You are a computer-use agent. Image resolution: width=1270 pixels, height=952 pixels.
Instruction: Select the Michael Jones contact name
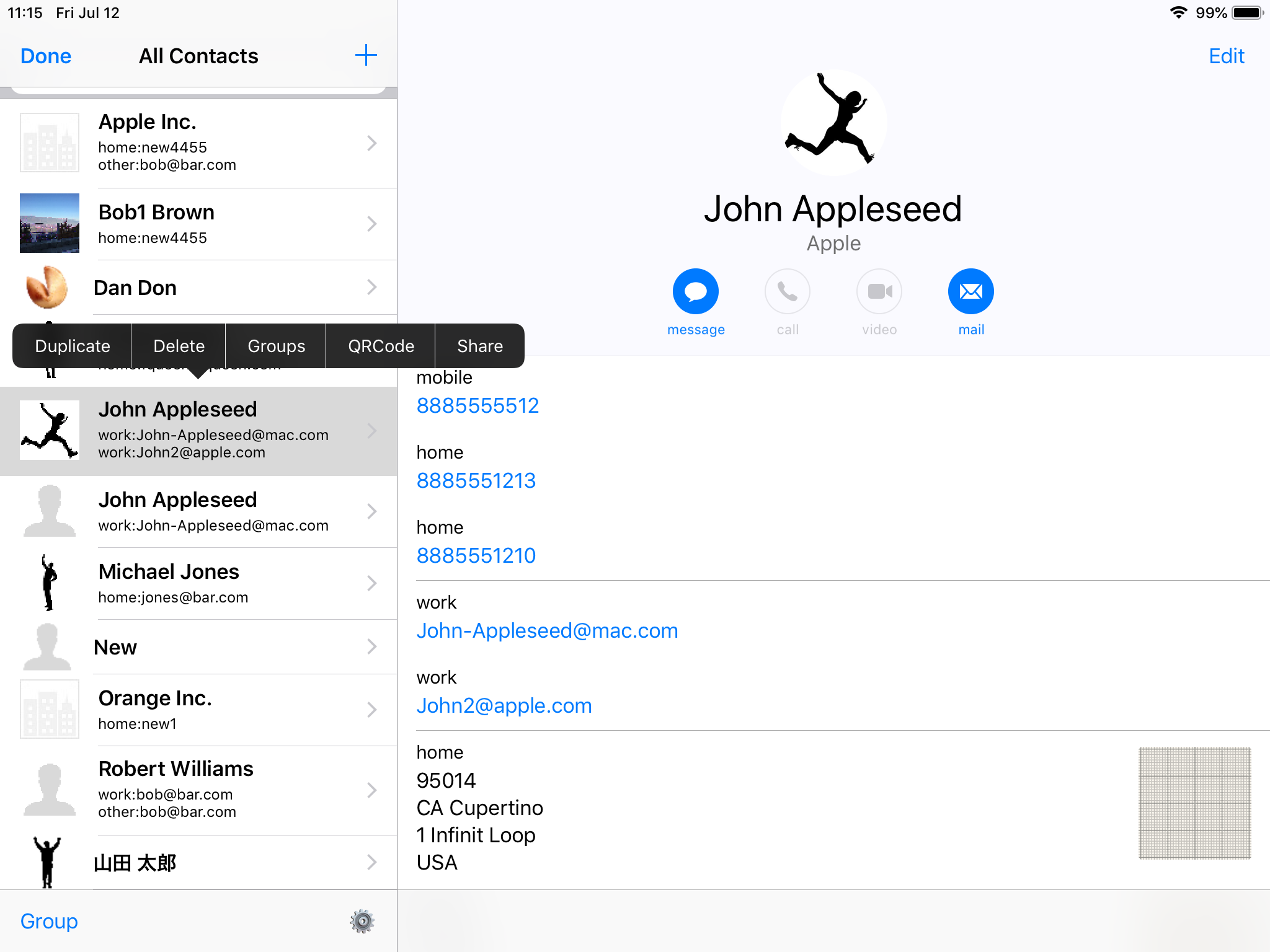(169, 571)
